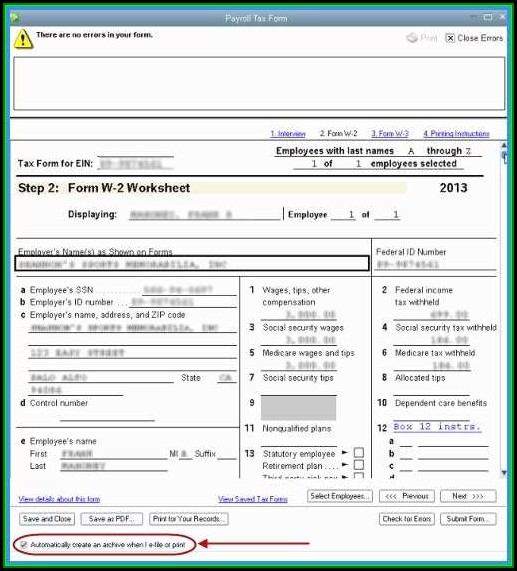Click the Federal ID Number field
Screen dimensions: 517x571
[435, 264]
